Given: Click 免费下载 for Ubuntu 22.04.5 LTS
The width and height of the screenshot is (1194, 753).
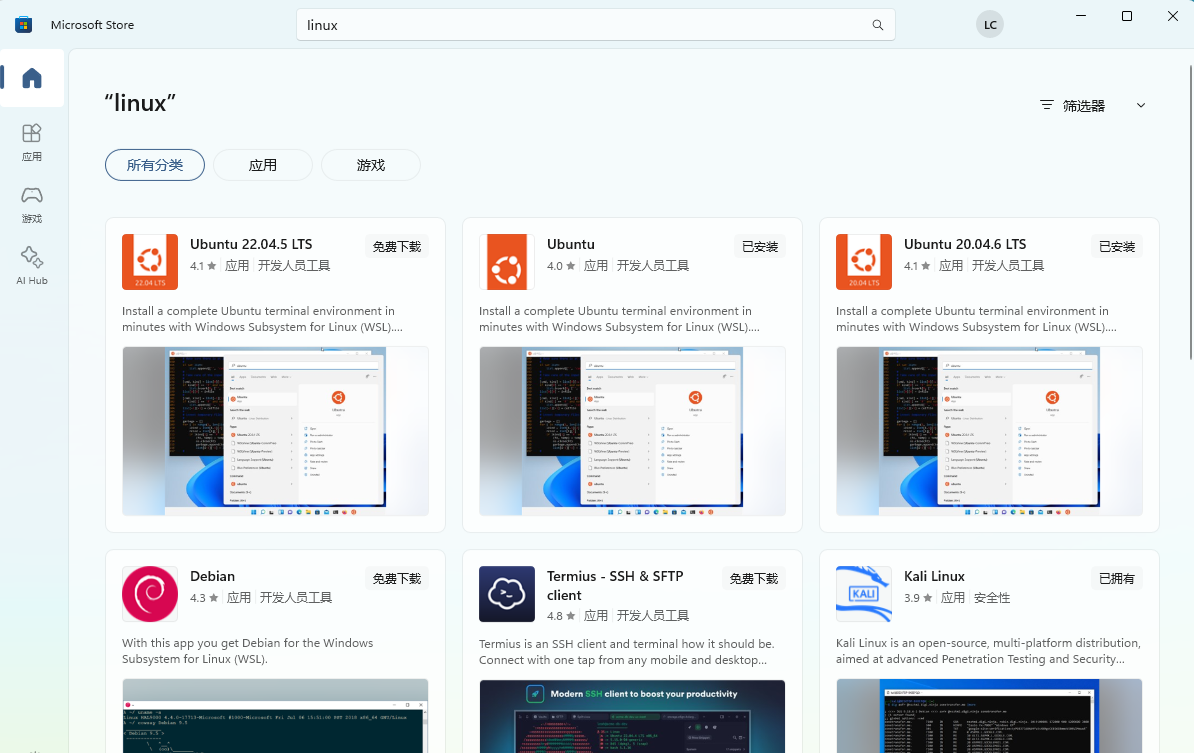Looking at the screenshot, I should coord(397,247).
